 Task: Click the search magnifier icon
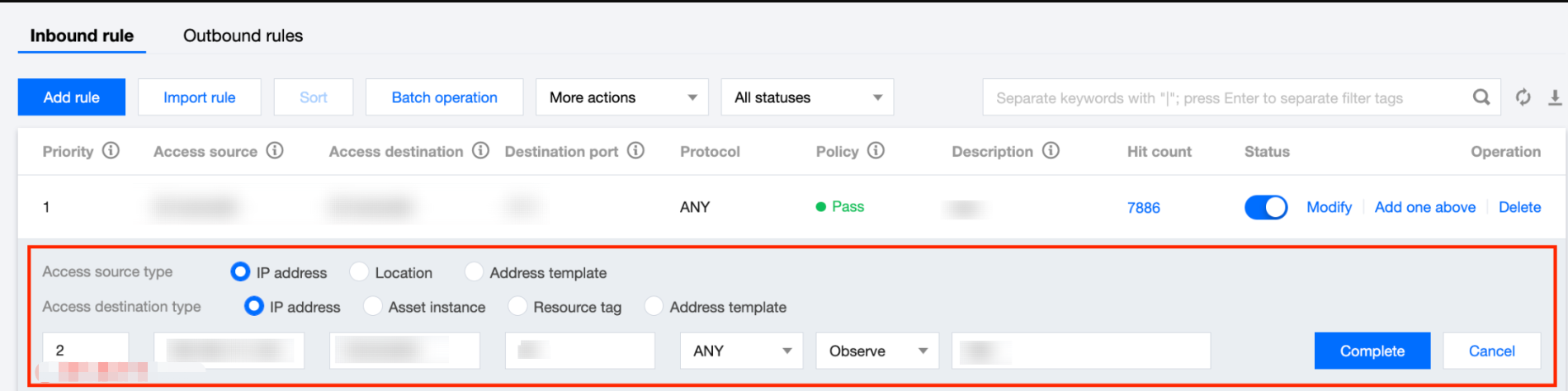[1481, 97]
